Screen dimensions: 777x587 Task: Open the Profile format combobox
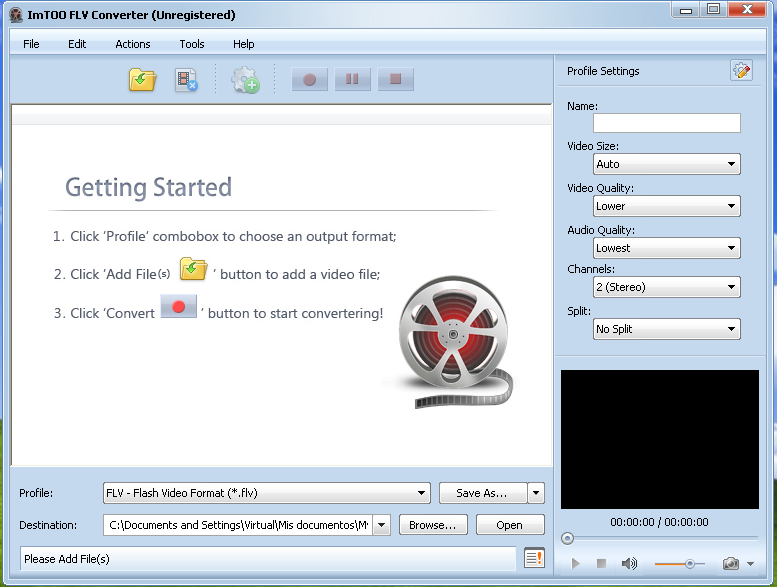point(267,493)
